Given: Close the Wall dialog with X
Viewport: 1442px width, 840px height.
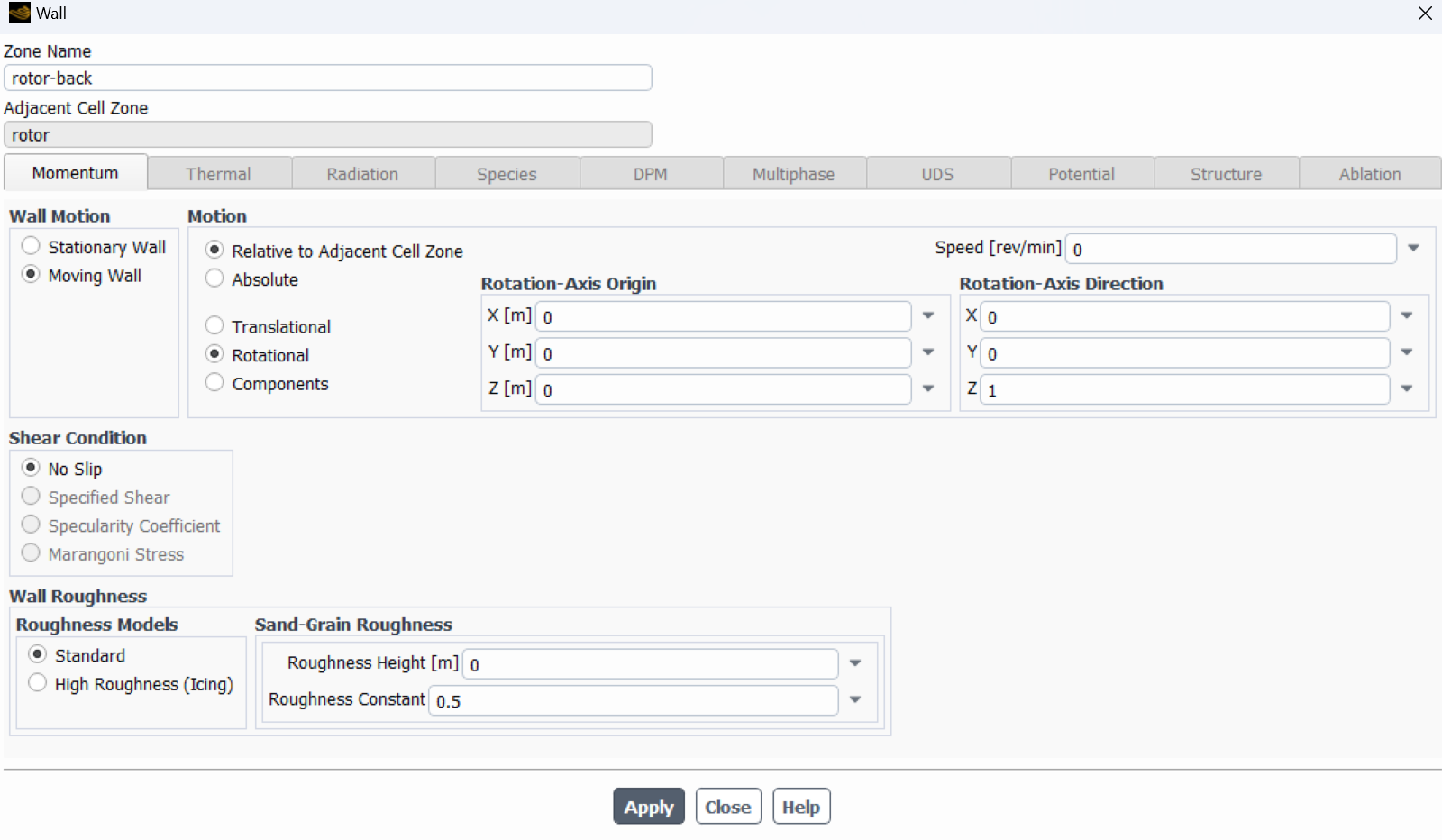Looking at the screenshot, I should [1425, 14].
